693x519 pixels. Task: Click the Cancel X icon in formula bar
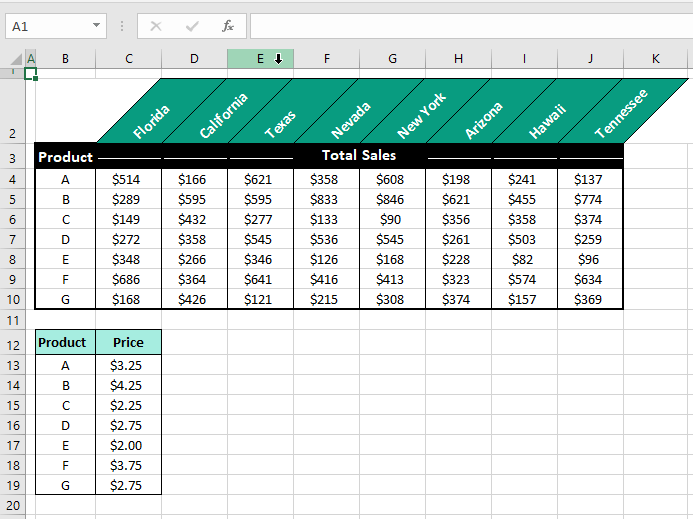(156, 27)
